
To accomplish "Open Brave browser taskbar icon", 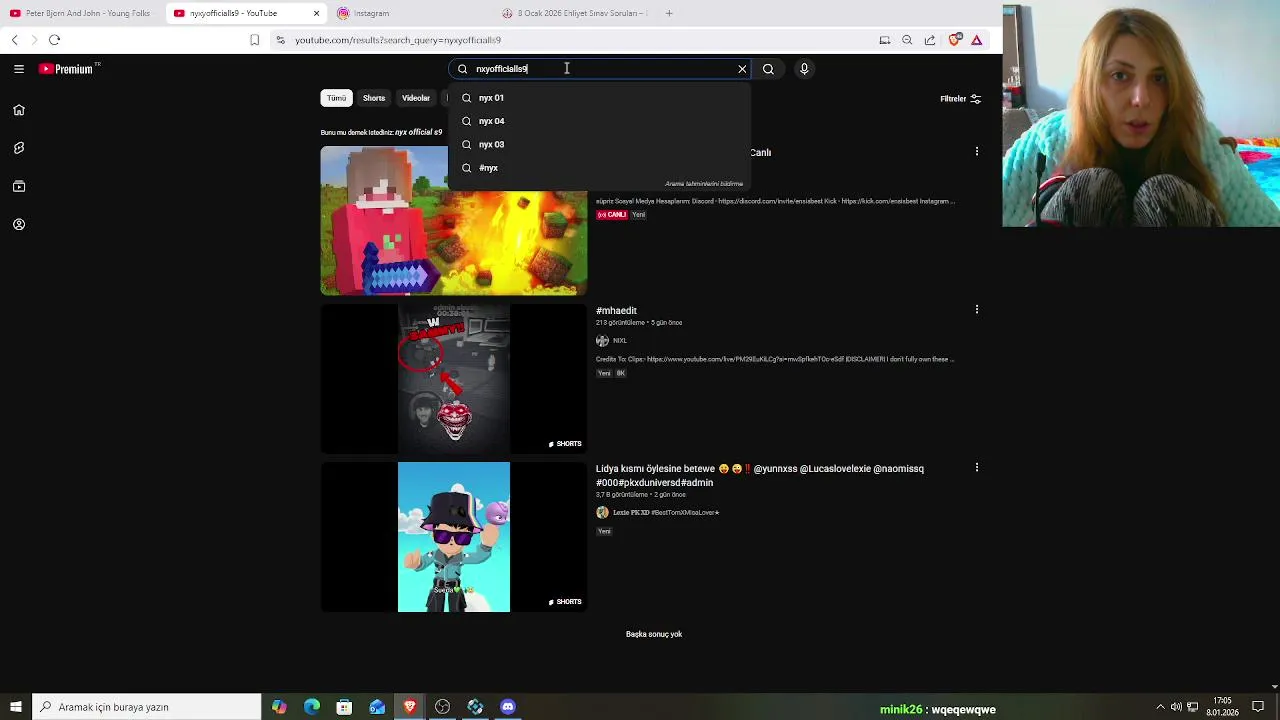I will tap(410, 707).
